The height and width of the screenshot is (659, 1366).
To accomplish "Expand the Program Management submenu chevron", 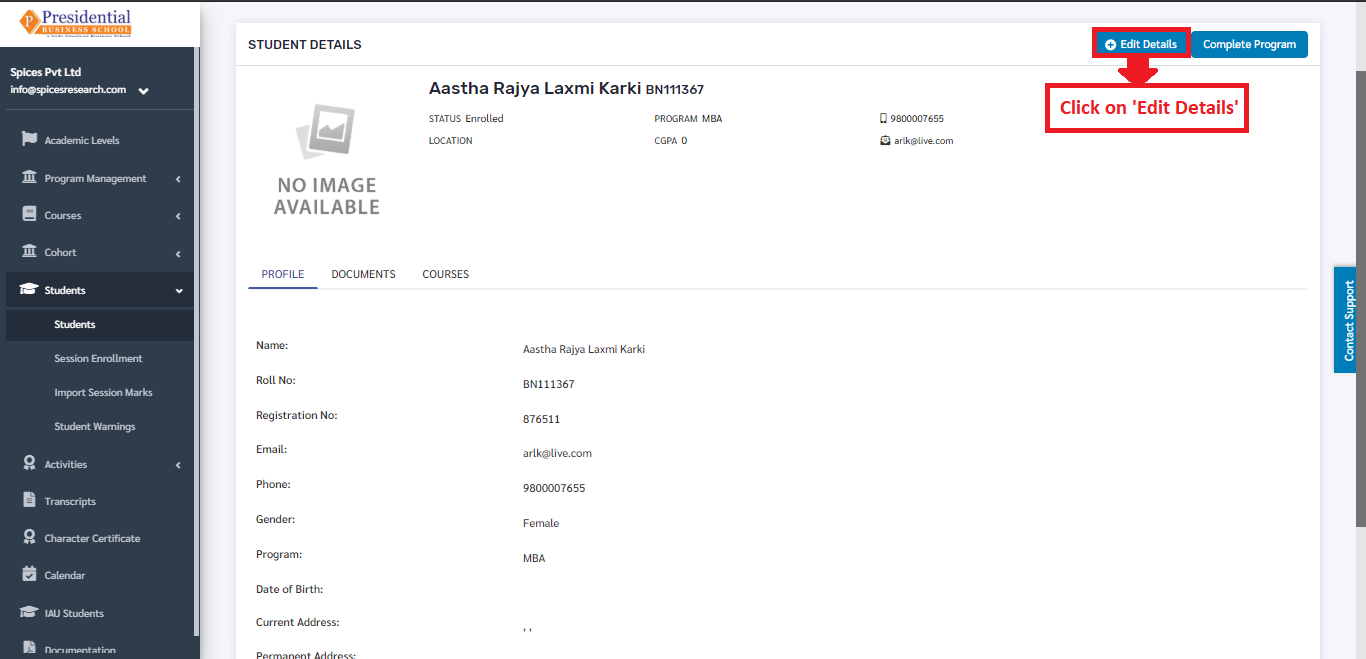I will click(x=178, y=179).
